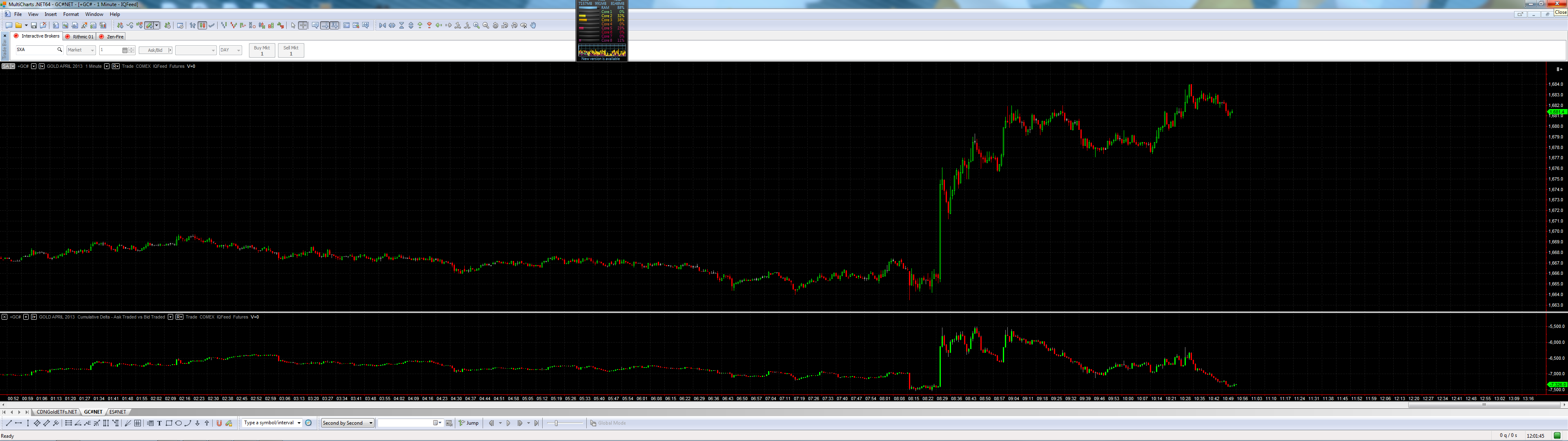Switch to the ES#NET workspace tab
1568x441 pixels.
tap(118, 412)
